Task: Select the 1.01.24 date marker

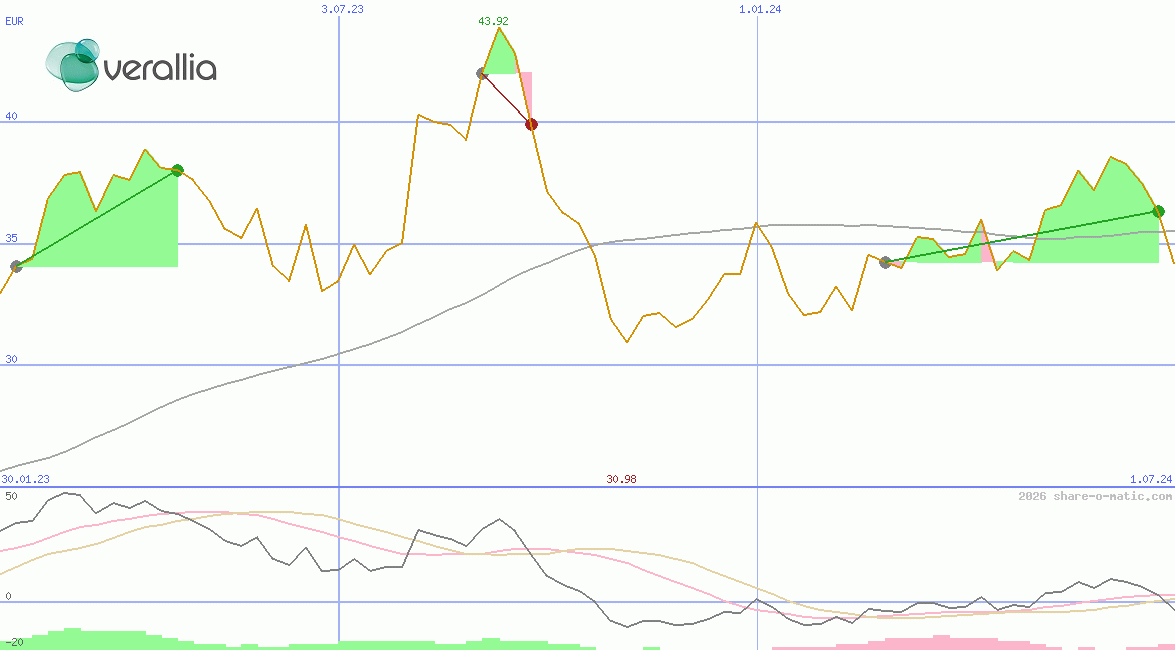Action: [x=759, y=9]
